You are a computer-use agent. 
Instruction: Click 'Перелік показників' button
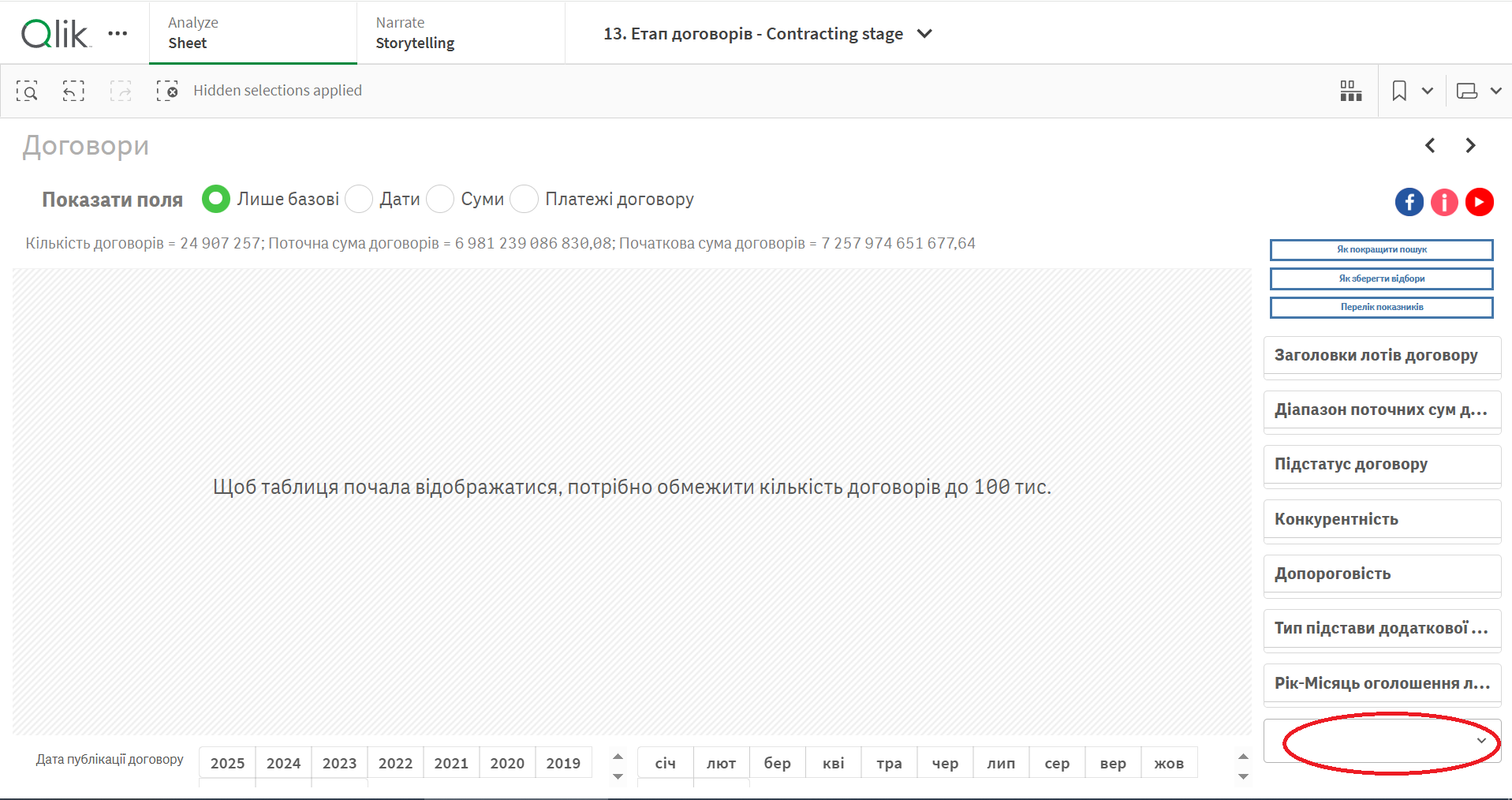(1381, 308)
